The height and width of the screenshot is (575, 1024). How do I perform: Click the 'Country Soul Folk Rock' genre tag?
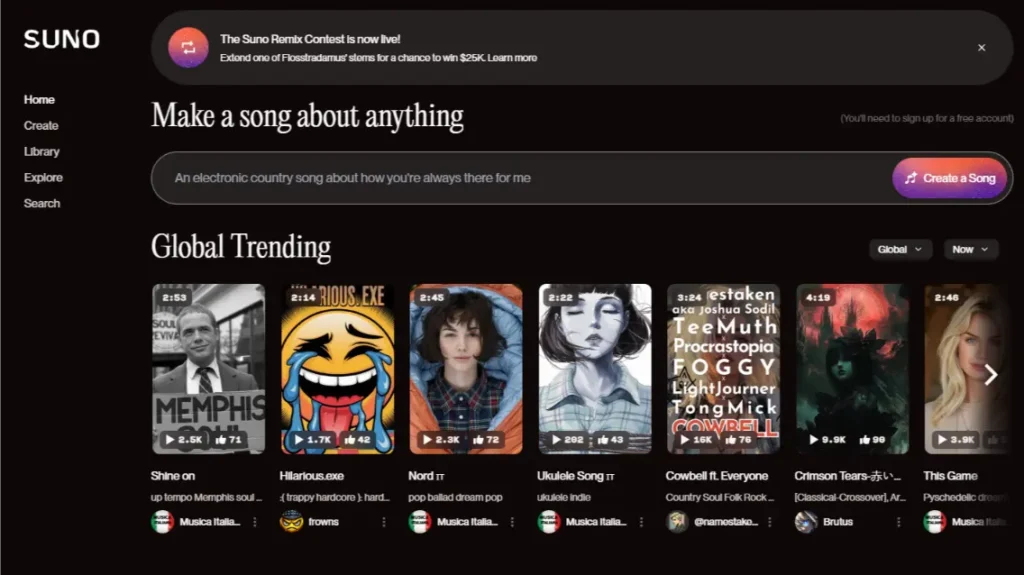(x=720, y=497)
